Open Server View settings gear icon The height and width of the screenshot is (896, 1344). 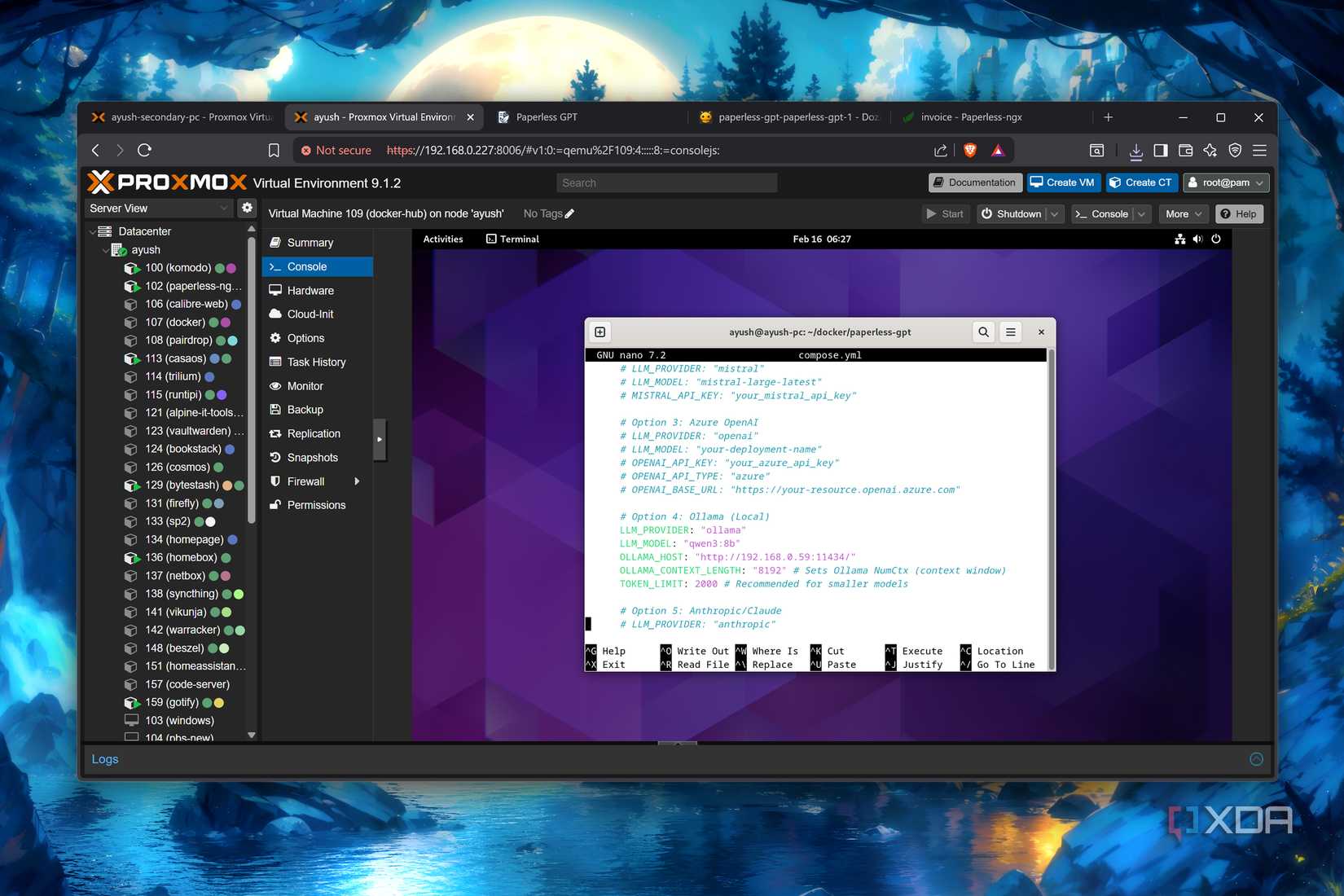coord(247,208)
